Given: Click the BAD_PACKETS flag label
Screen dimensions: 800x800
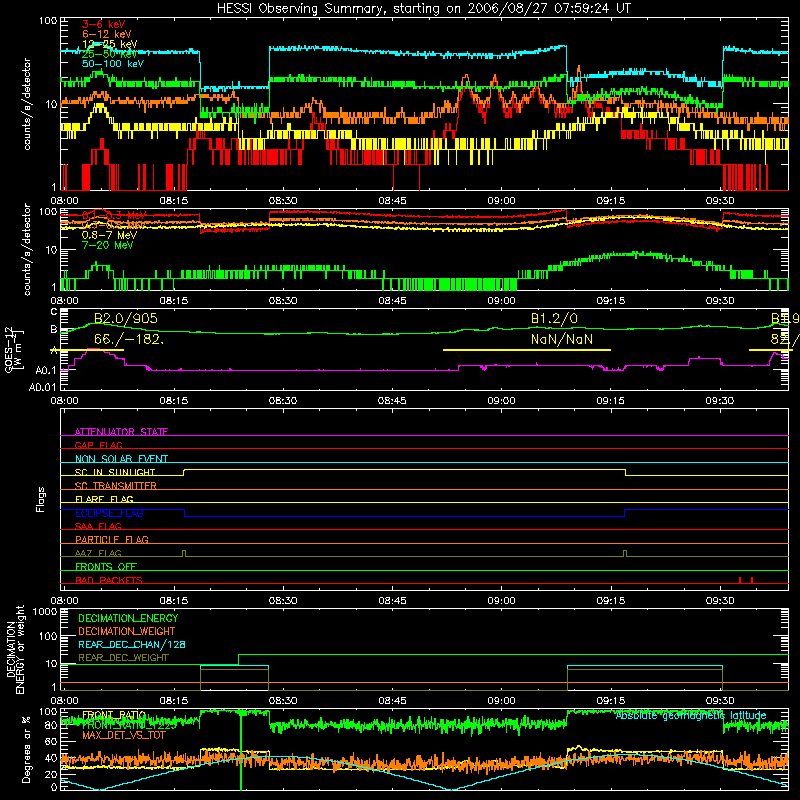Looking at the screenshot, I should 109,580.
